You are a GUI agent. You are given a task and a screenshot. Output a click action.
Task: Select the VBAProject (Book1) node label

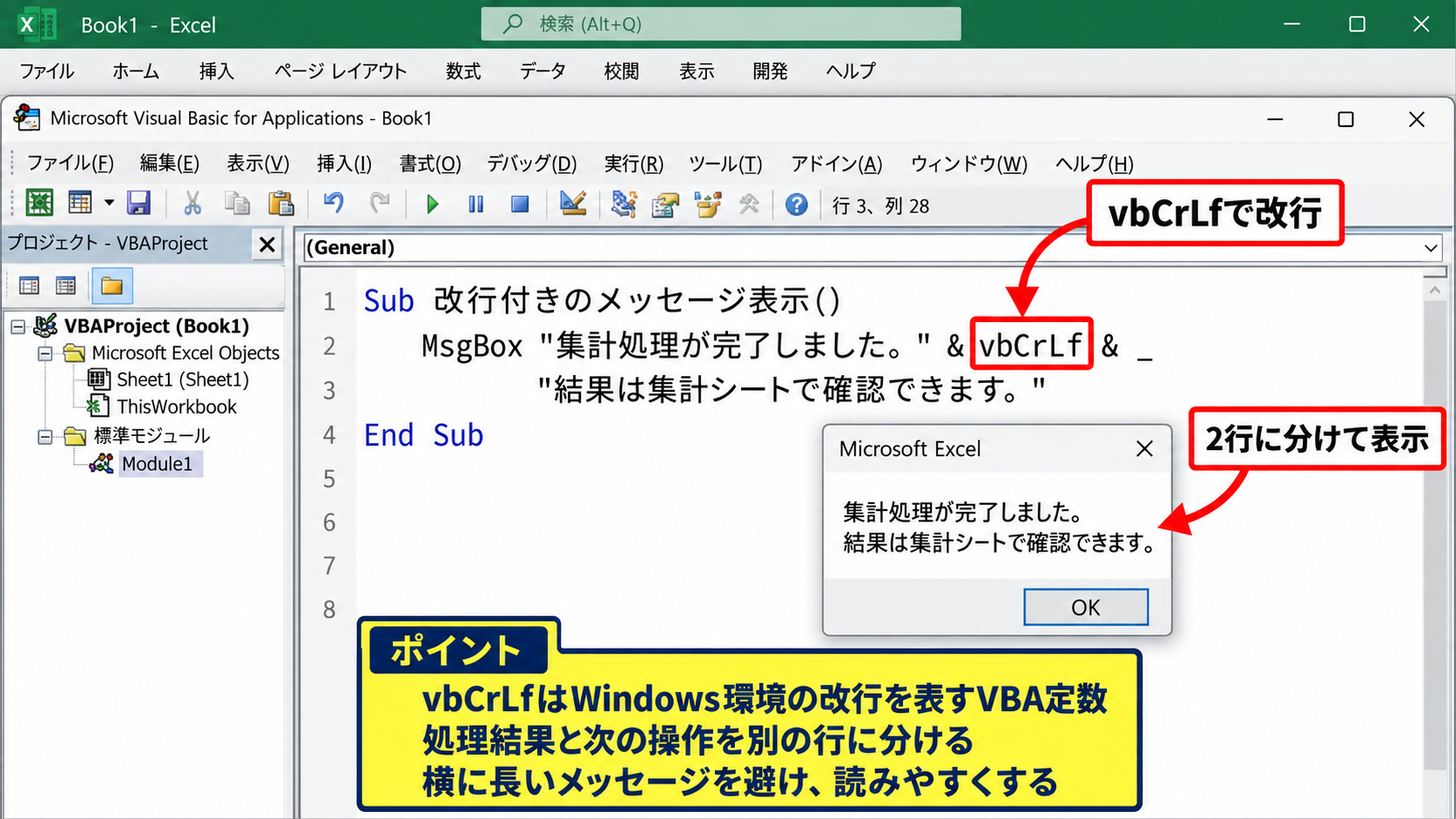156,326
